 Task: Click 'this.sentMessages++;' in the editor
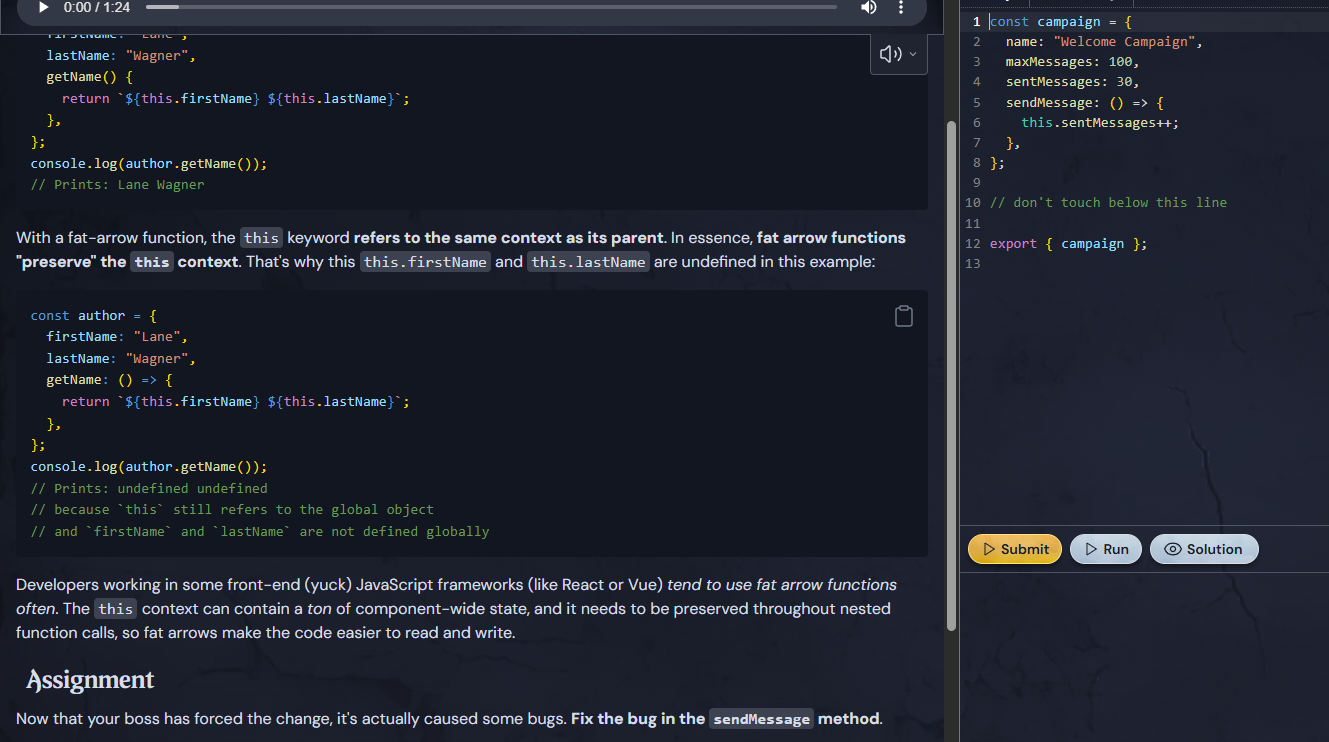(1100, 123)
